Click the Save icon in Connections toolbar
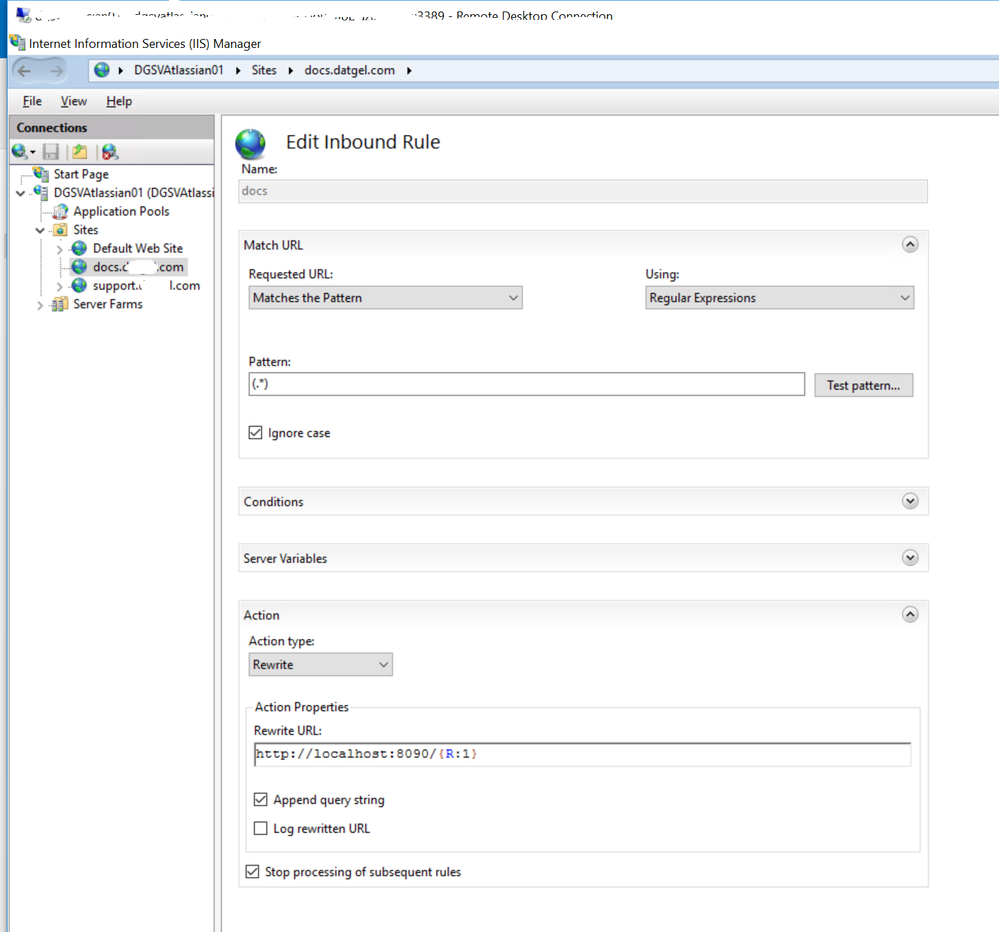 pyautogui.click(x=51, y=152)
